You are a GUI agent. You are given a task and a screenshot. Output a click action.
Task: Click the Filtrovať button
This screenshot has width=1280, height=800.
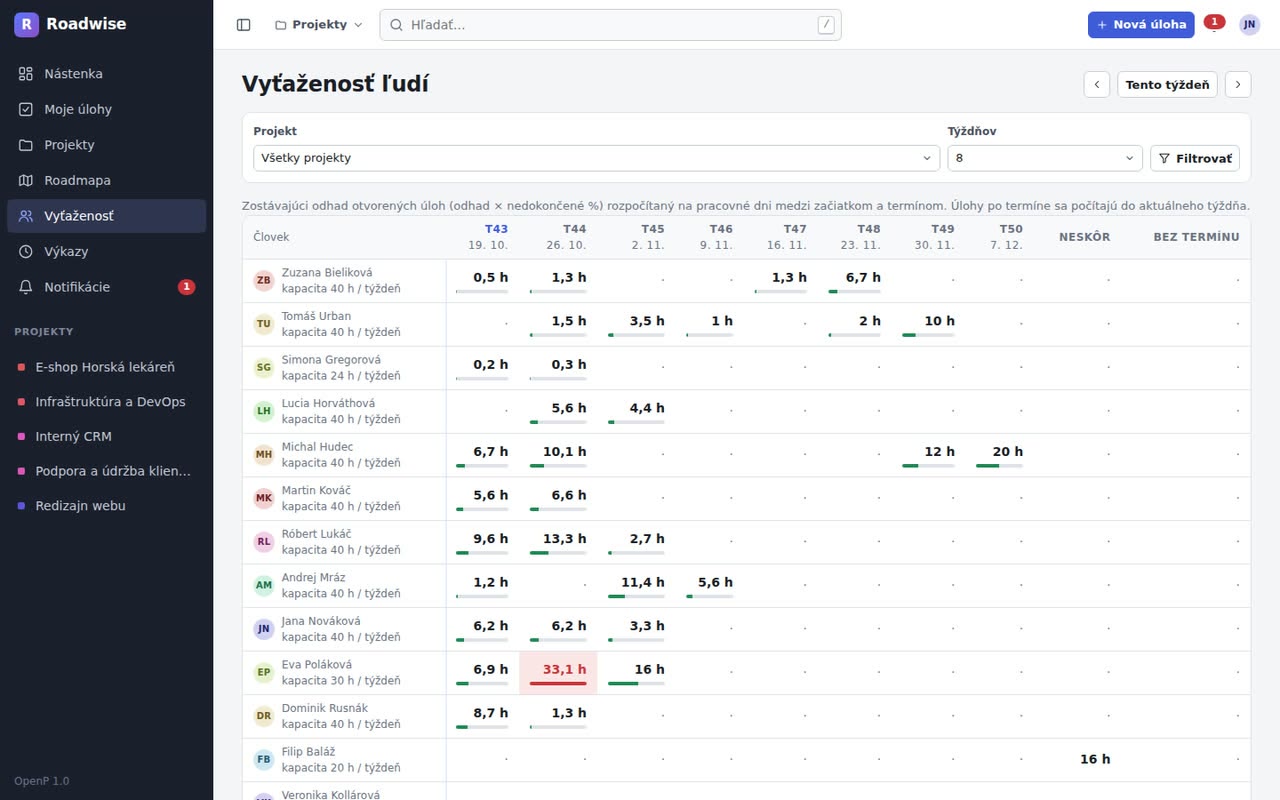pyautogui.click(x=1195, y=158)
